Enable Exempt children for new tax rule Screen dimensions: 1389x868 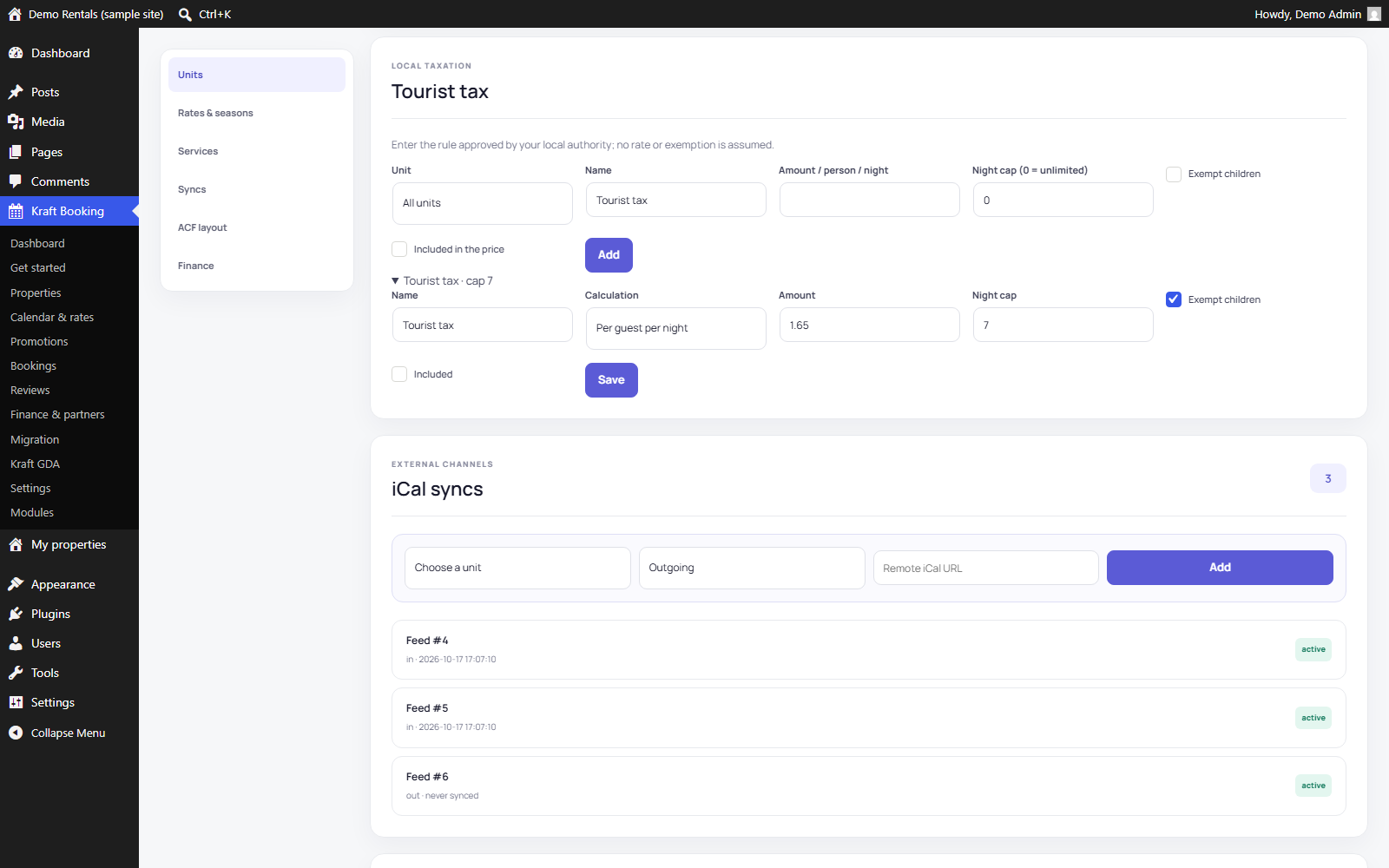(x=1174, y=174)
